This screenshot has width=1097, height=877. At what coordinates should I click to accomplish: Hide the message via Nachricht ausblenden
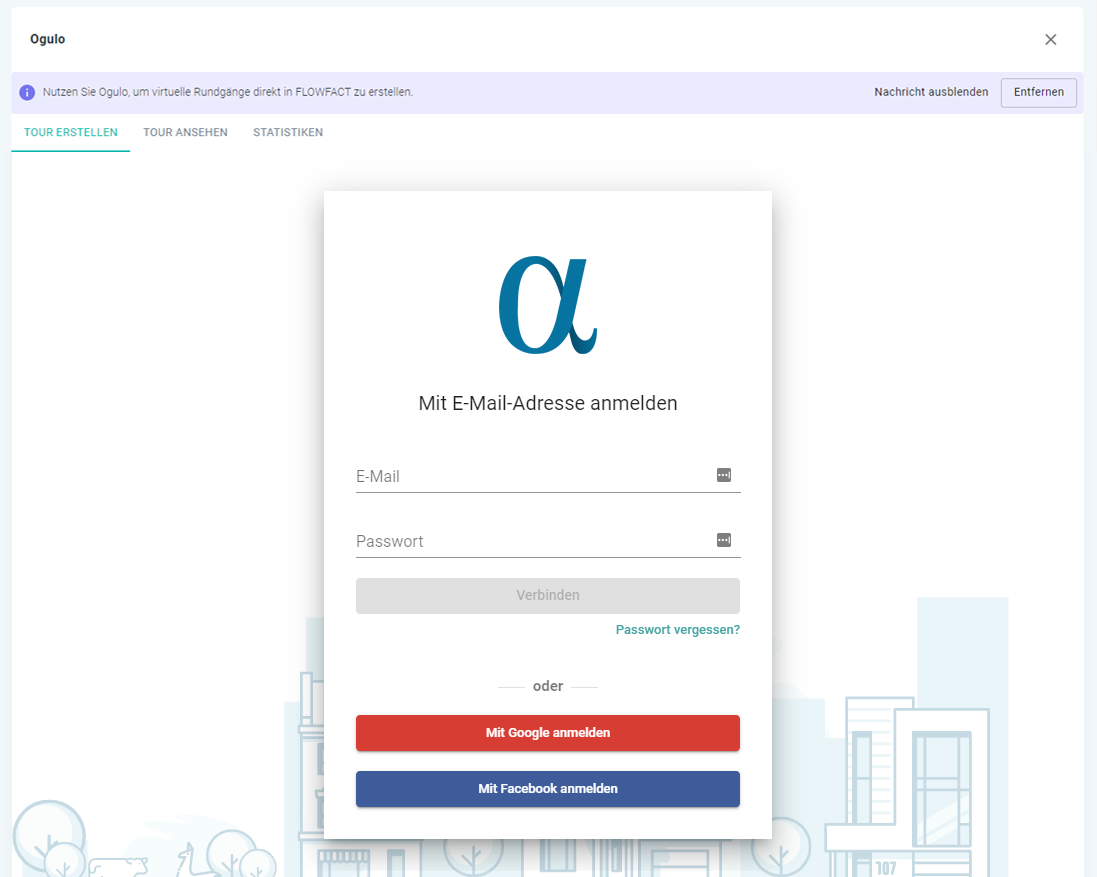coord(931,92)
